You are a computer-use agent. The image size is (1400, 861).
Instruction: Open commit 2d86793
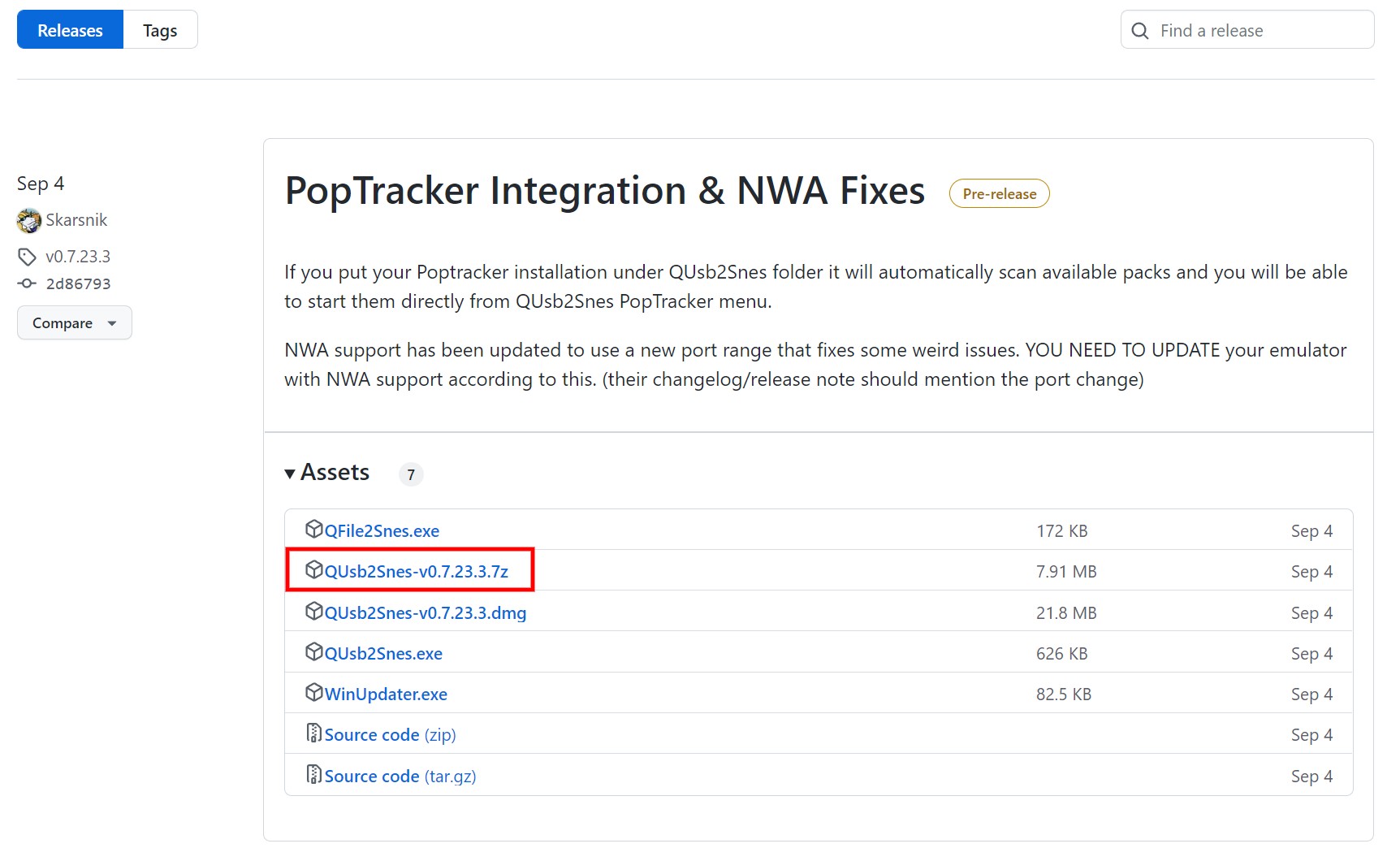[x=78, y=283]
